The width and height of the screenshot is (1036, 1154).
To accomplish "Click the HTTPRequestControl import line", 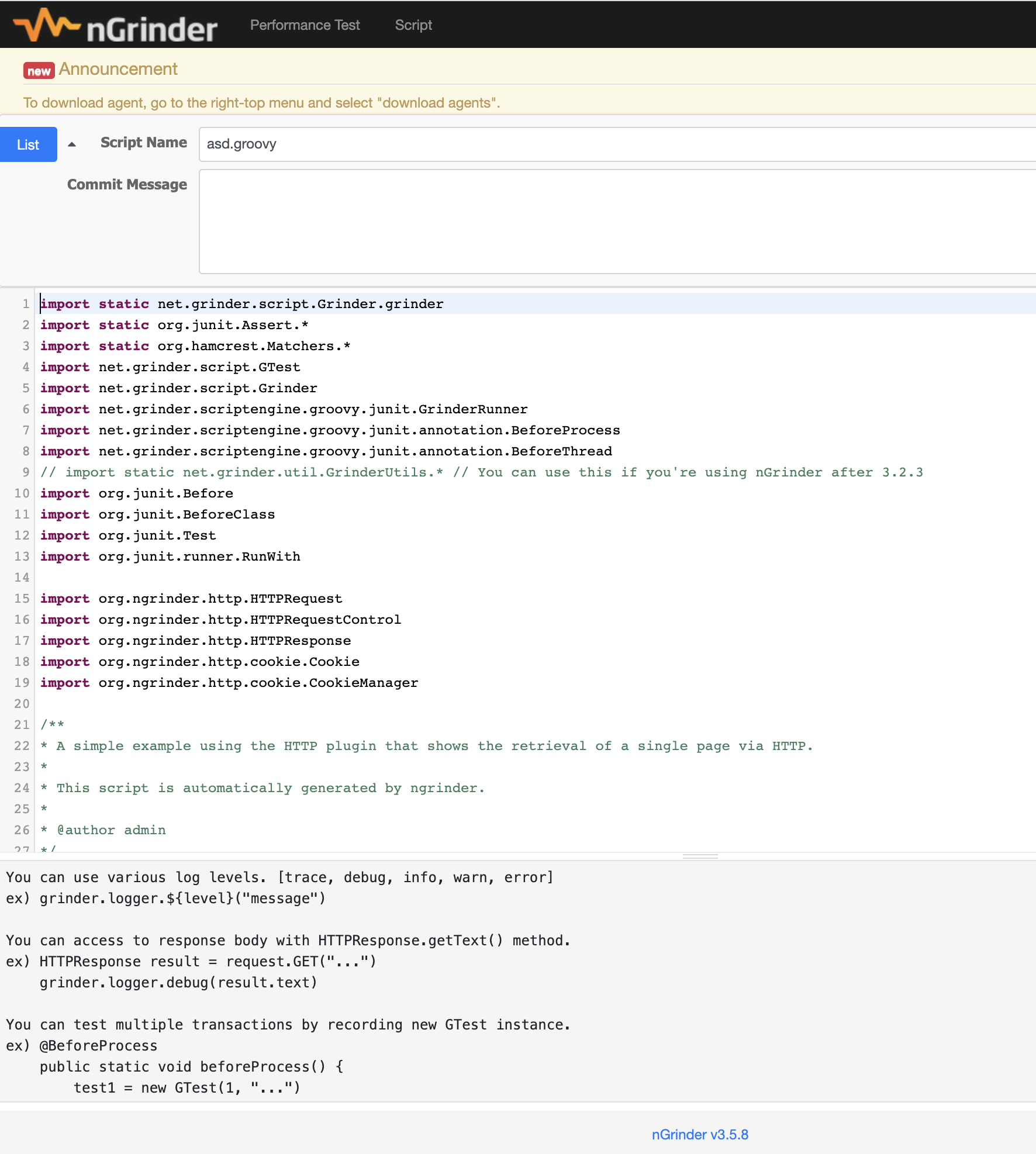I will point(221,620).
